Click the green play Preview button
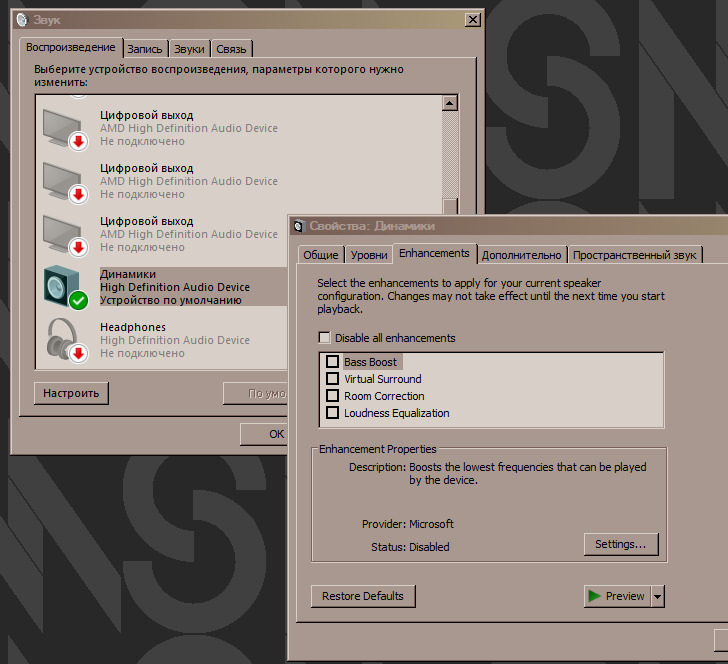The width and height of the screenshot is (728, 664). point(616,596)
